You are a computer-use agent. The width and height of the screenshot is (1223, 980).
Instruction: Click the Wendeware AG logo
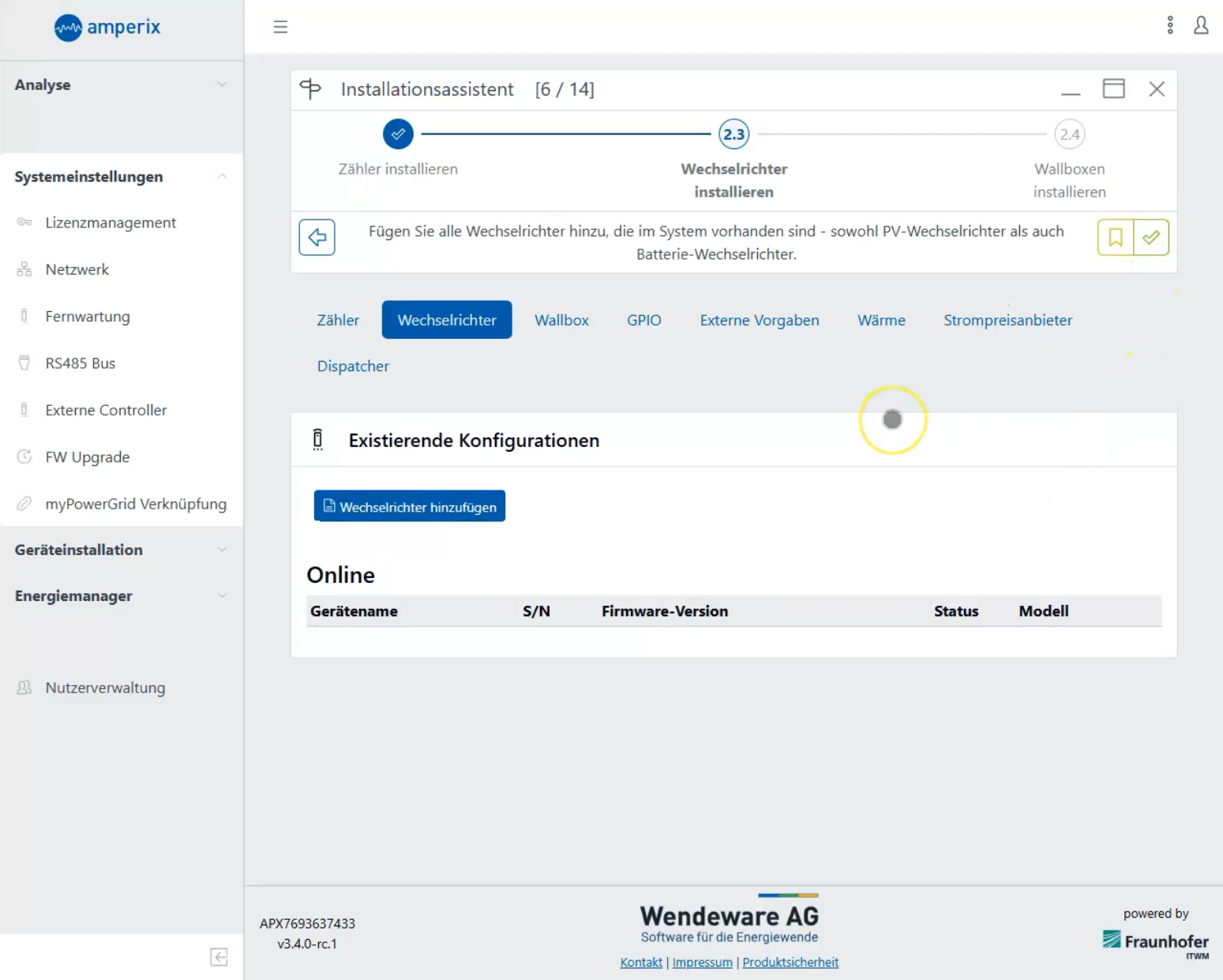point(730,920)
